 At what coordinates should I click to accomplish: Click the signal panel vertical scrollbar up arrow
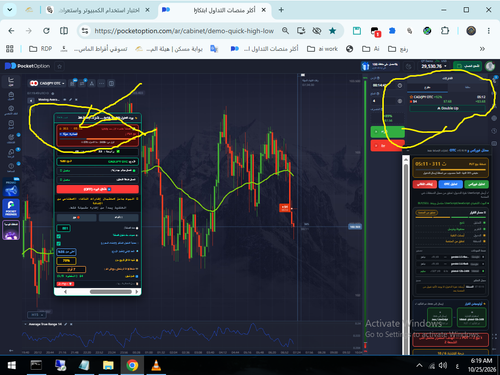[406, 160]
